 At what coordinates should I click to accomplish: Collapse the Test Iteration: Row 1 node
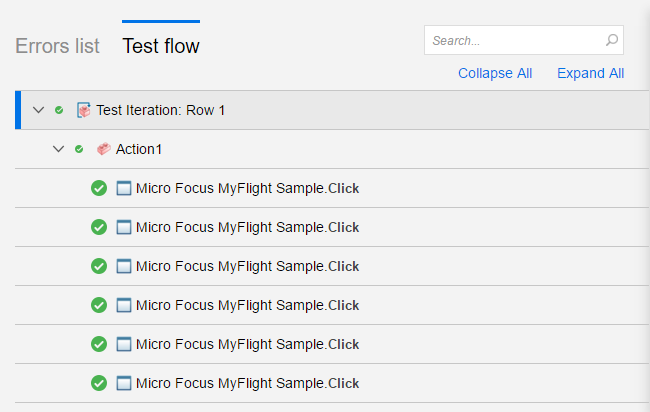click(x=39, y=110)
